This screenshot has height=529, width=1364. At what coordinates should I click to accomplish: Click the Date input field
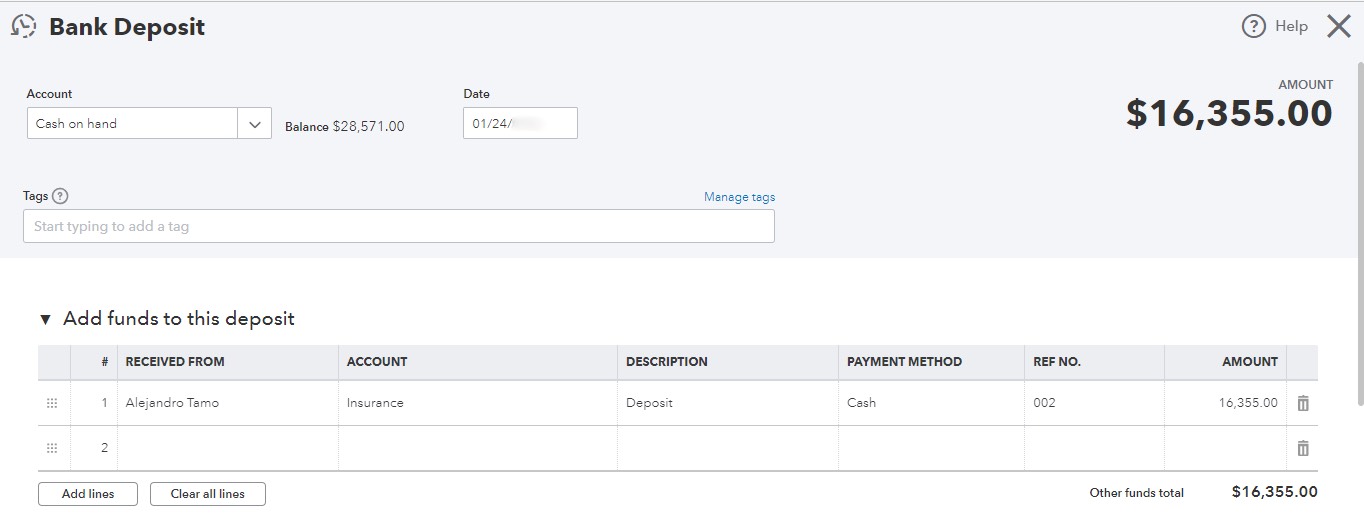point(520,124)
